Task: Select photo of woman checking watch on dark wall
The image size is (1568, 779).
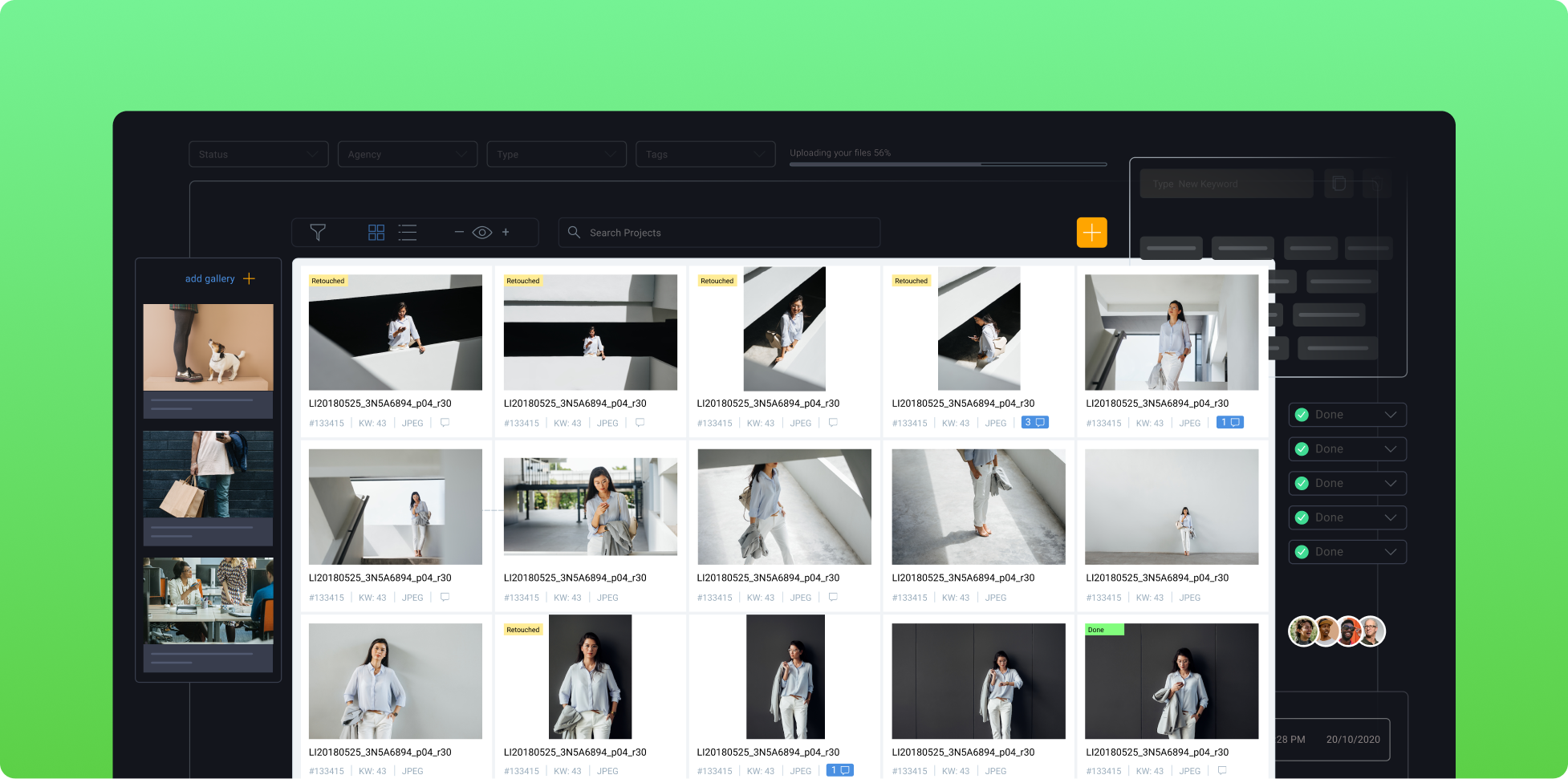Action: tap(978, 681)
